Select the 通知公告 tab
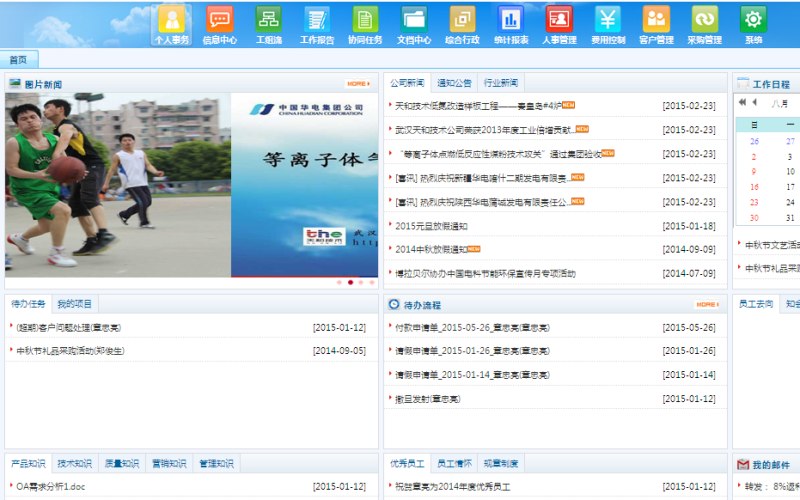The height and width of the screenshot is (500, 800). click(454, 83)
